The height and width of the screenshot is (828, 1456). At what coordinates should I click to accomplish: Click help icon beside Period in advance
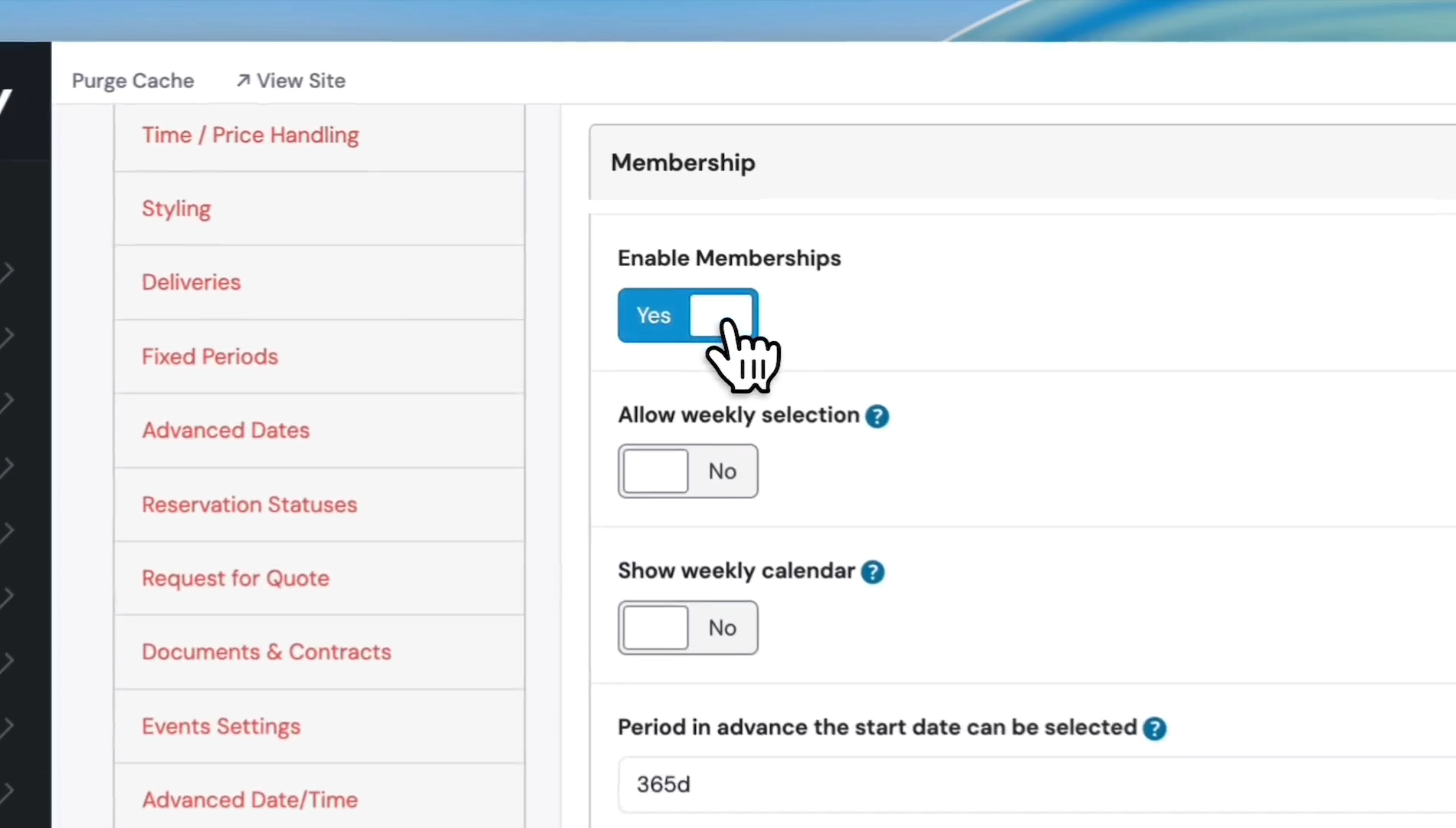[1154, 728]
